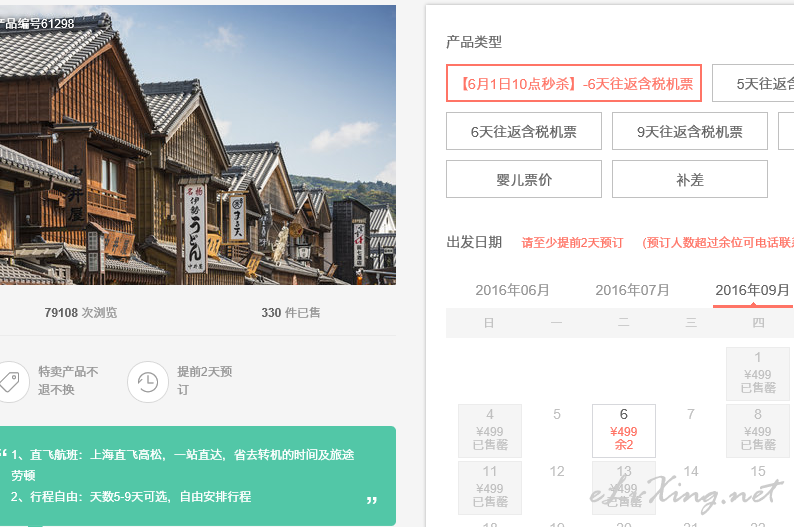Click date 12 in the calendar
The width and height of the screenshot is (794, 527).
pyautogui.click(x=557, y=472)
